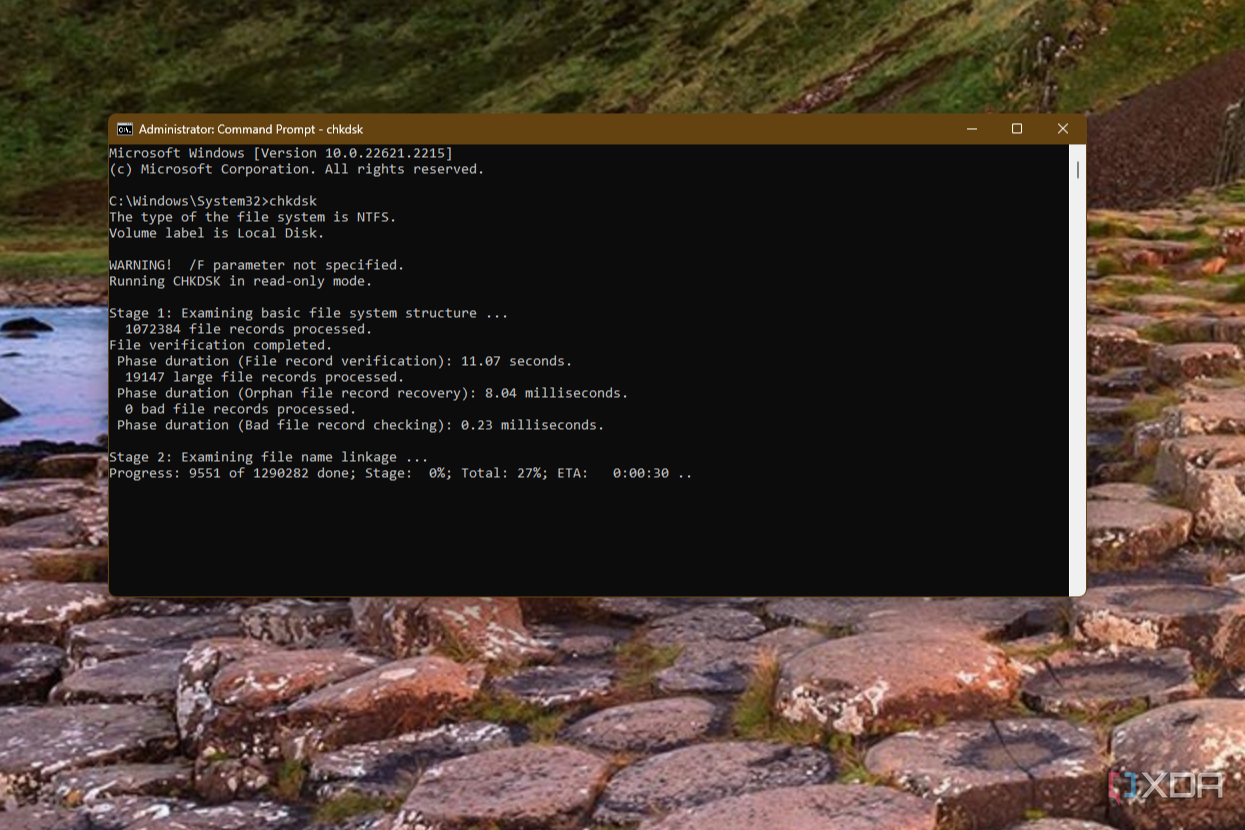Minimize the Command Prompt window
This screenshot has height=830, width=1245.
click(972, 129)
